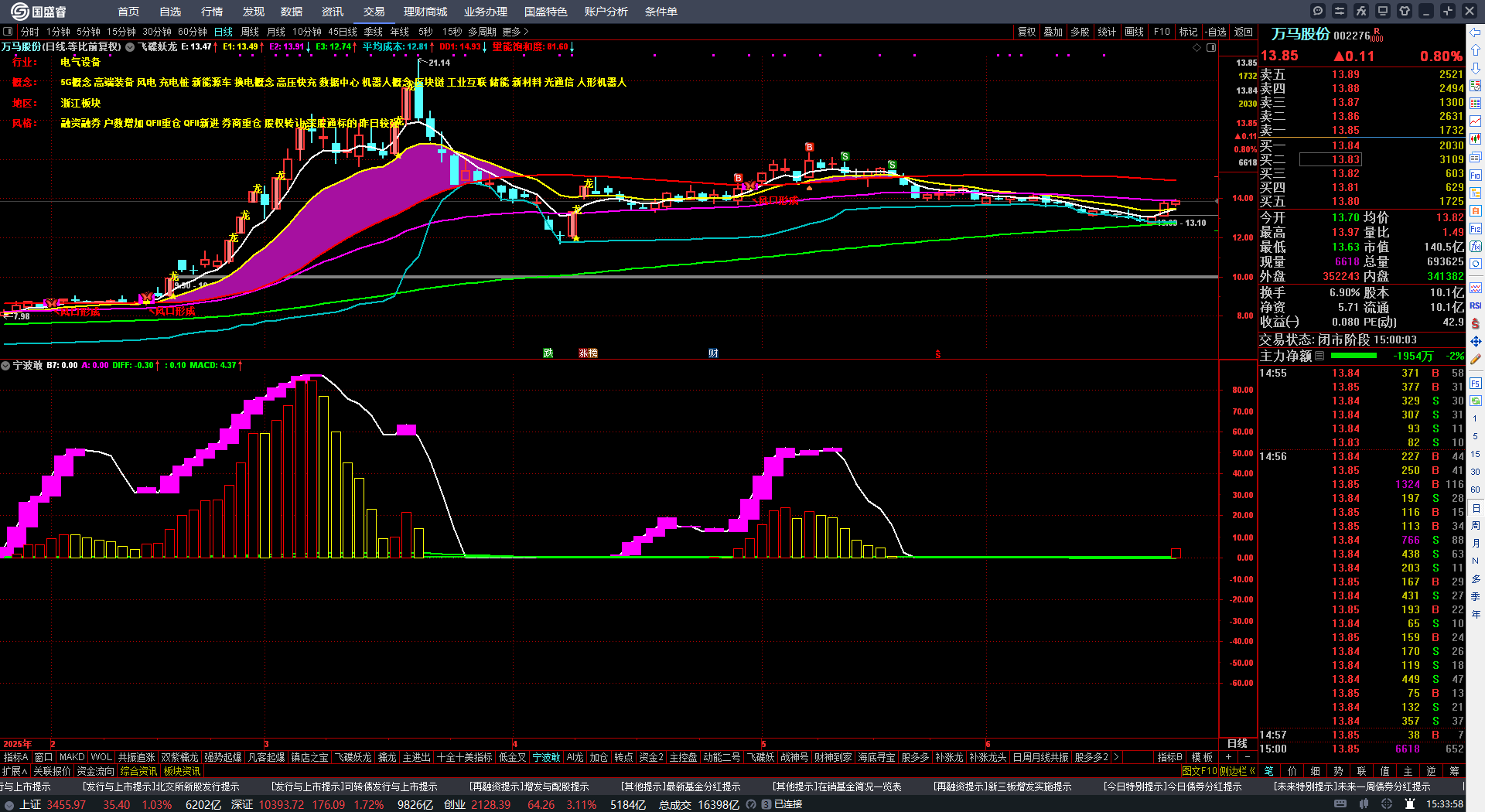Open the 交易 menu

pos(374,12)
